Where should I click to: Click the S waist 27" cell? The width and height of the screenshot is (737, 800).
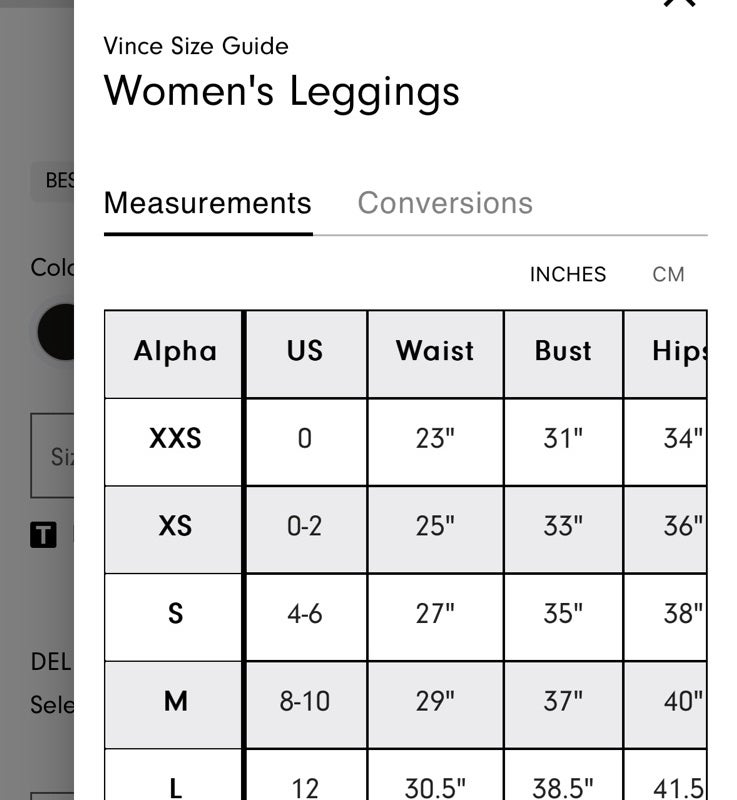pyautogui.click(x=435, y=614)
